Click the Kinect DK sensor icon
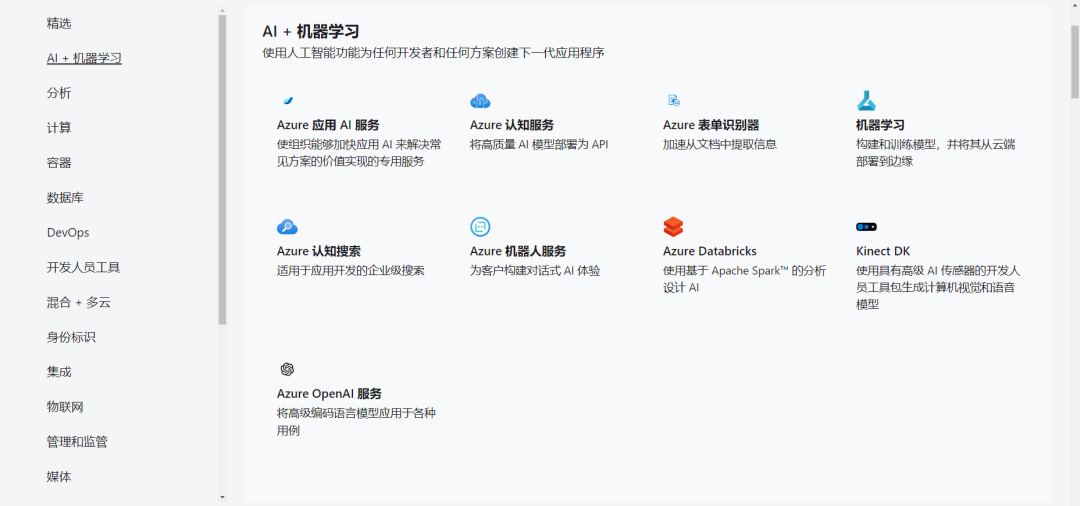Image resolution: width=1080 pixels, height=506 pixels. coord(866,226)
